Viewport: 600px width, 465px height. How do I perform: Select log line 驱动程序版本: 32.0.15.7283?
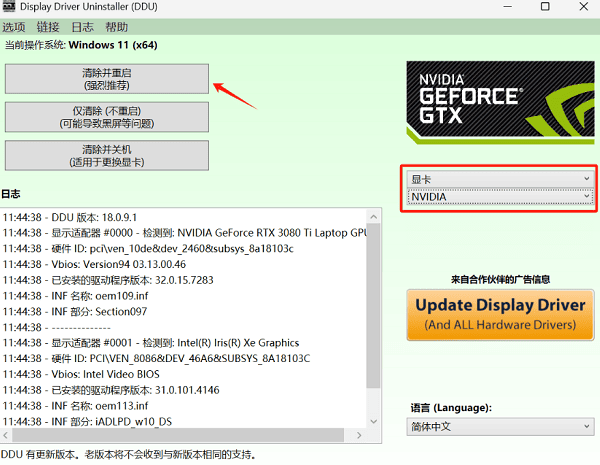coord(108,280)
